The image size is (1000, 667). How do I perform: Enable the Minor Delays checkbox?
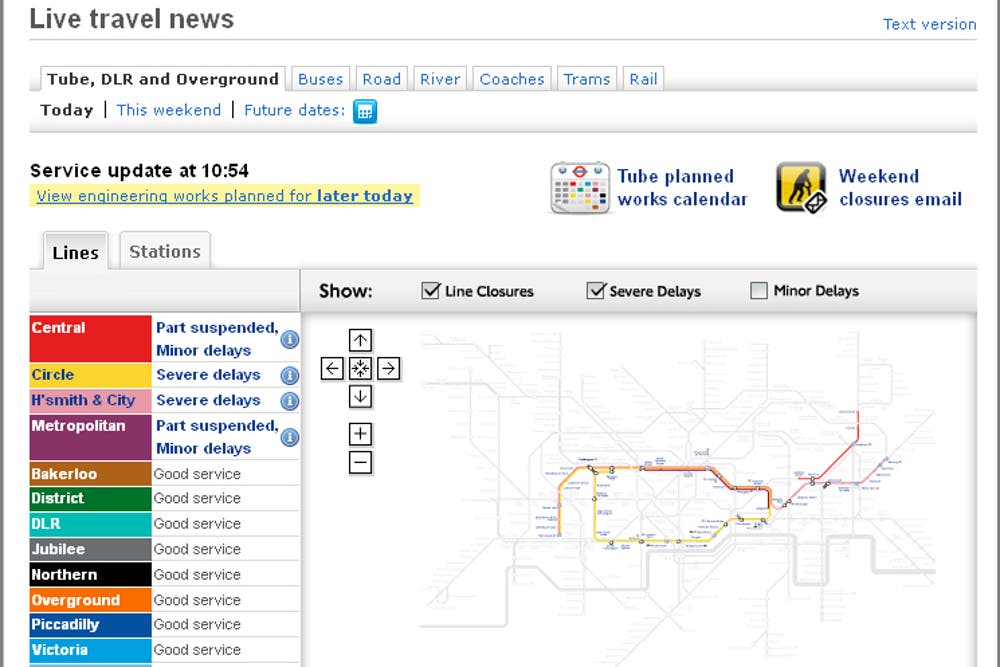(x=759, y=291)
